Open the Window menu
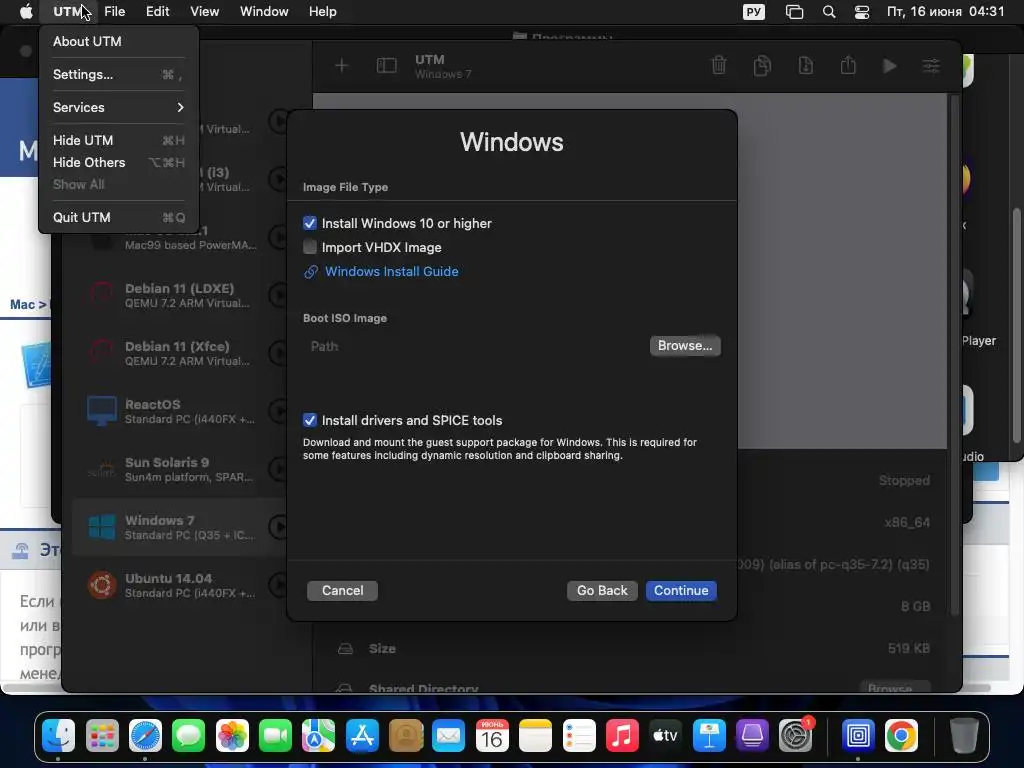 tap(264, 12)
